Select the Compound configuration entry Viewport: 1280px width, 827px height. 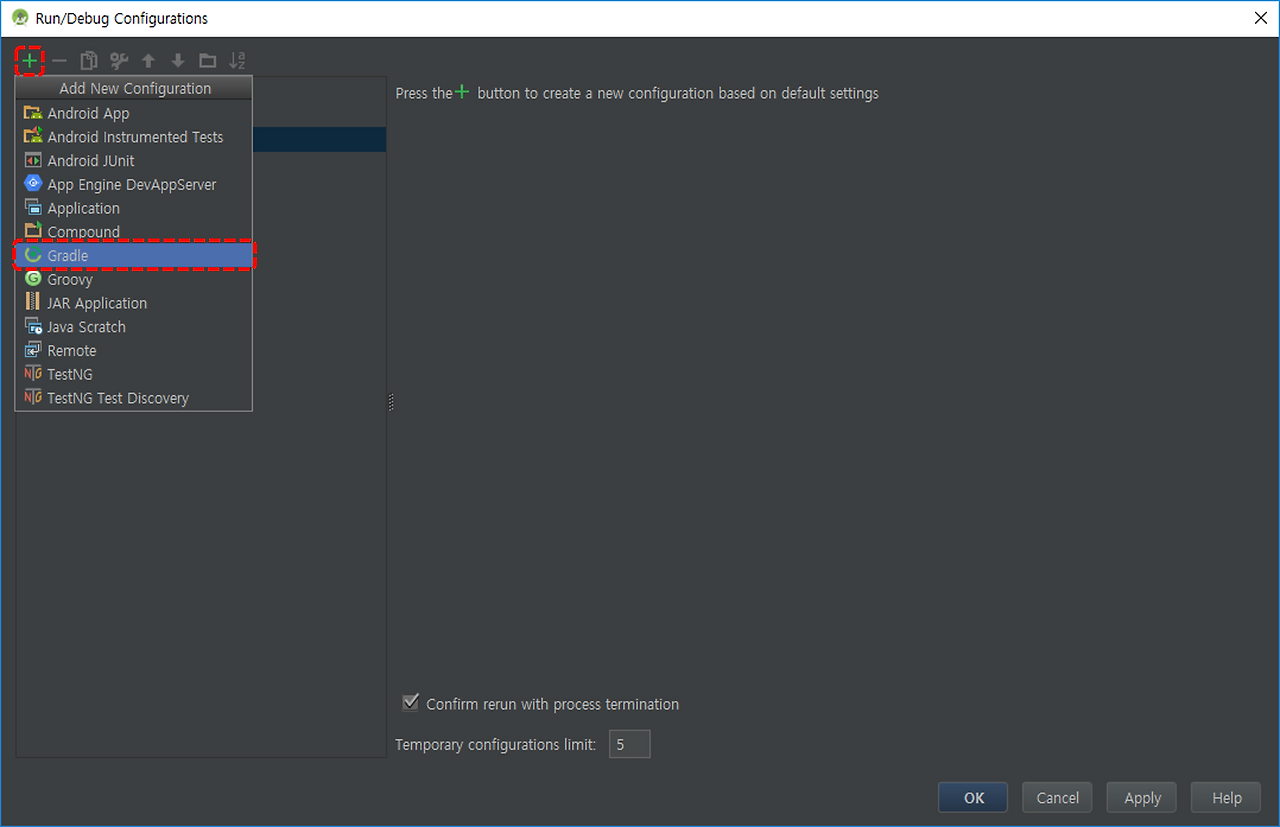coord(134,232)
